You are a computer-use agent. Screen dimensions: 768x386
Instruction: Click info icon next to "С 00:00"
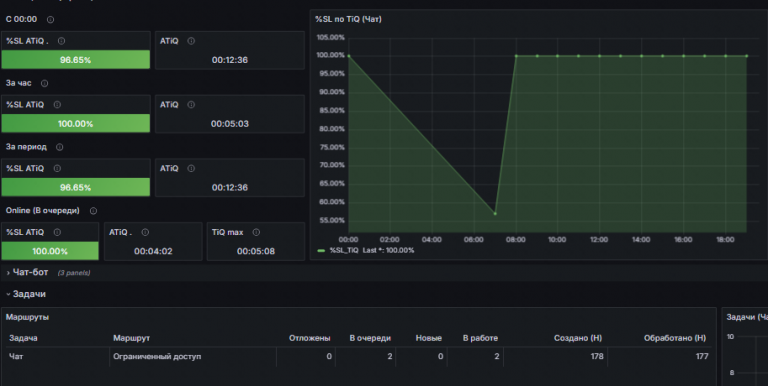pos(50,20)
